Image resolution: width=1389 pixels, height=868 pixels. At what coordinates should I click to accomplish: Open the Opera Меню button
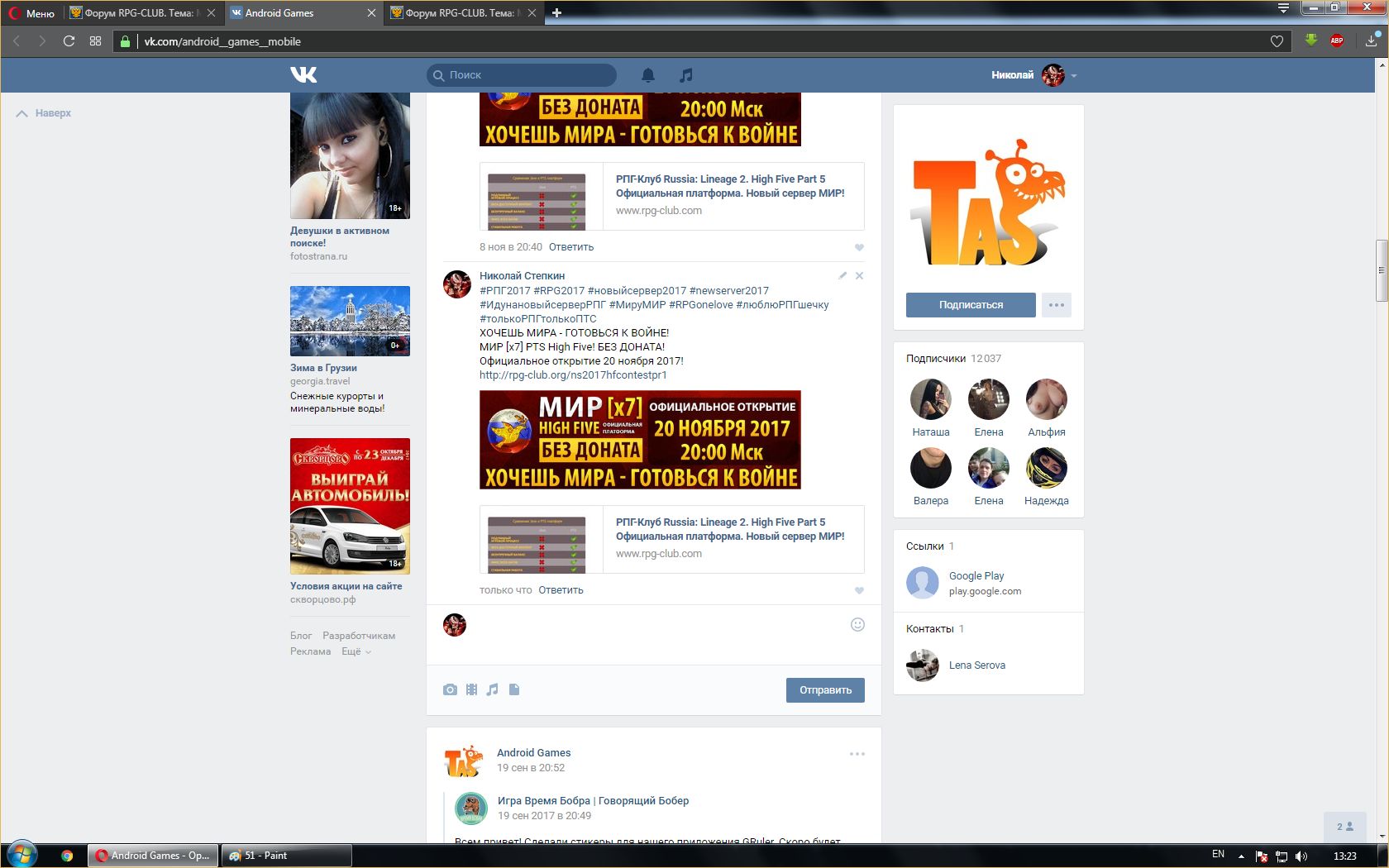pyautogui.click(x=32, y=13)
